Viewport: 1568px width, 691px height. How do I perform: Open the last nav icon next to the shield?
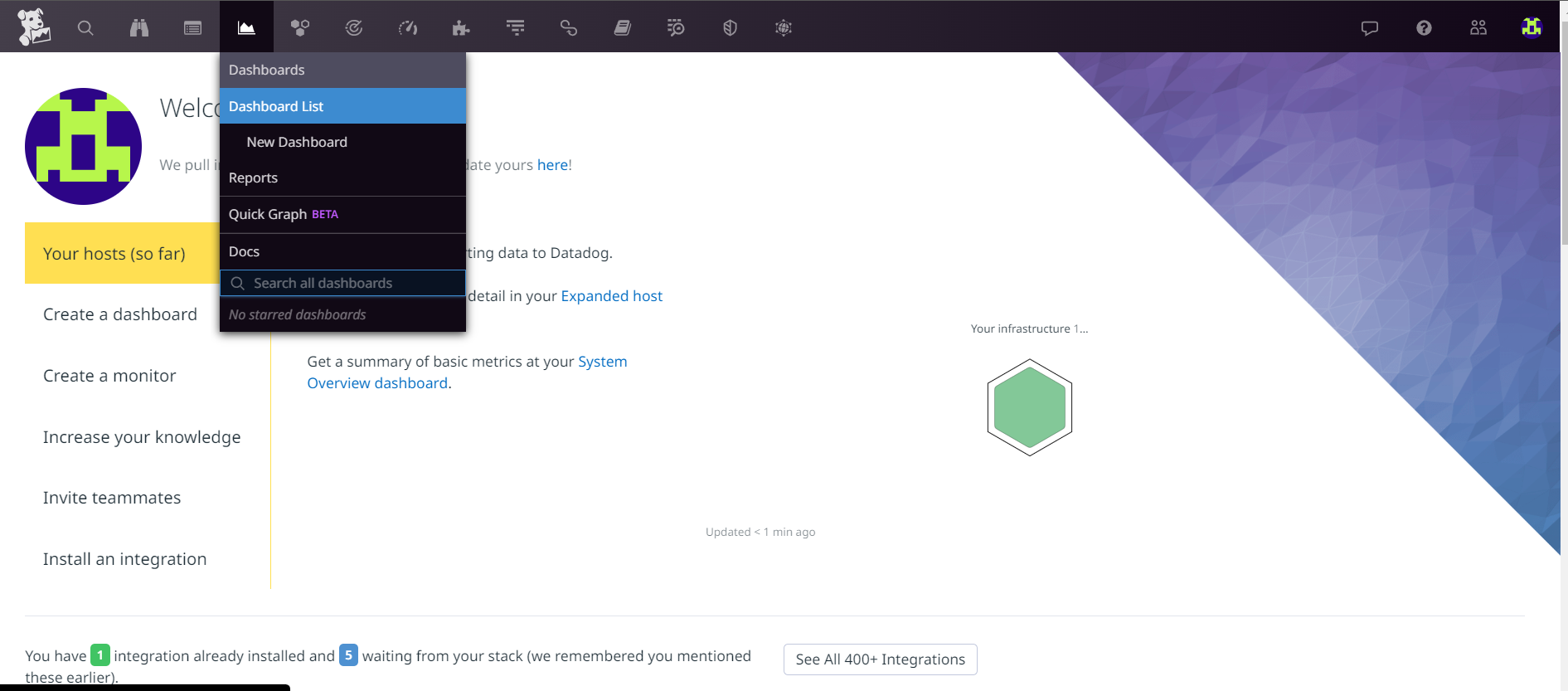click(x=784, y=28)
